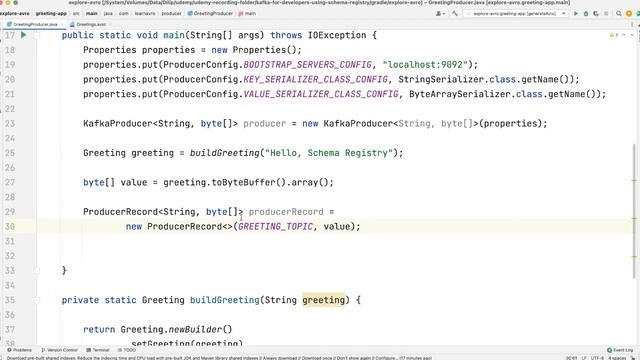Viewport: 640px width, 360px height.
Task: Click "localhost:9092" string literal
Action: coord(424,64)
